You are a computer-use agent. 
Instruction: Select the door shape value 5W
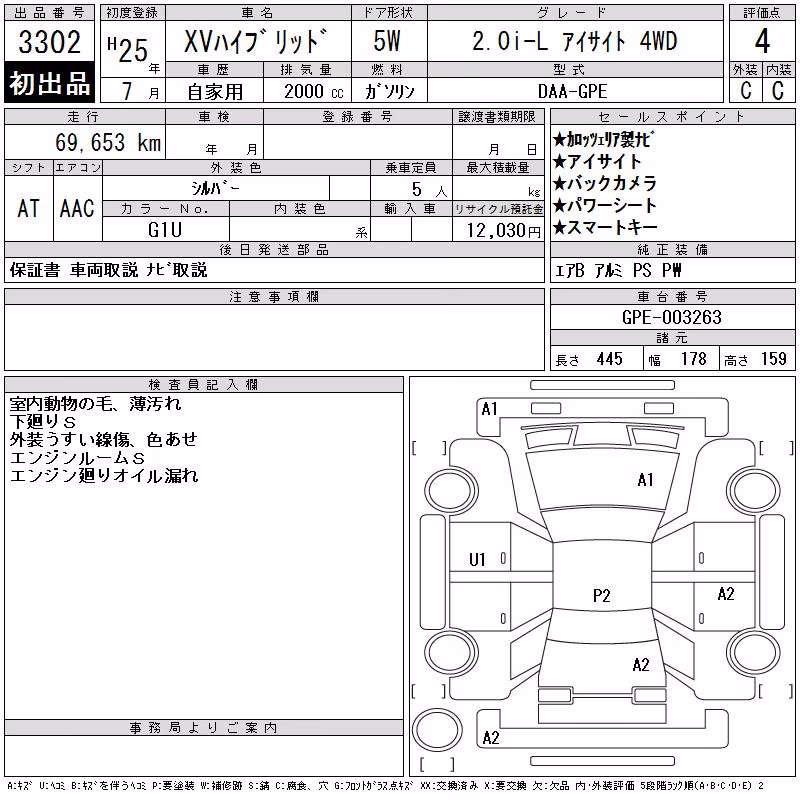pos(387,41)
